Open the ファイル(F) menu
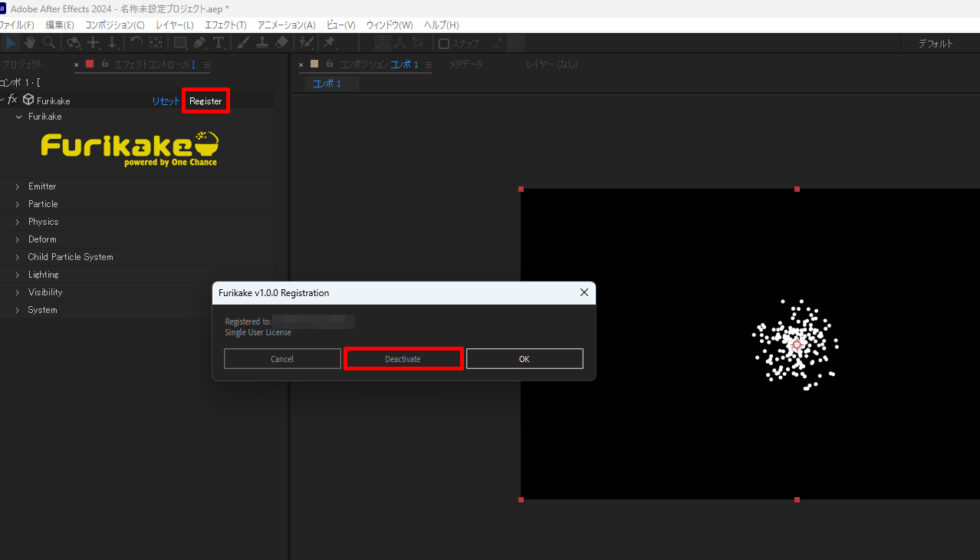This screenshot has width=980, height=560. [16, 25]
